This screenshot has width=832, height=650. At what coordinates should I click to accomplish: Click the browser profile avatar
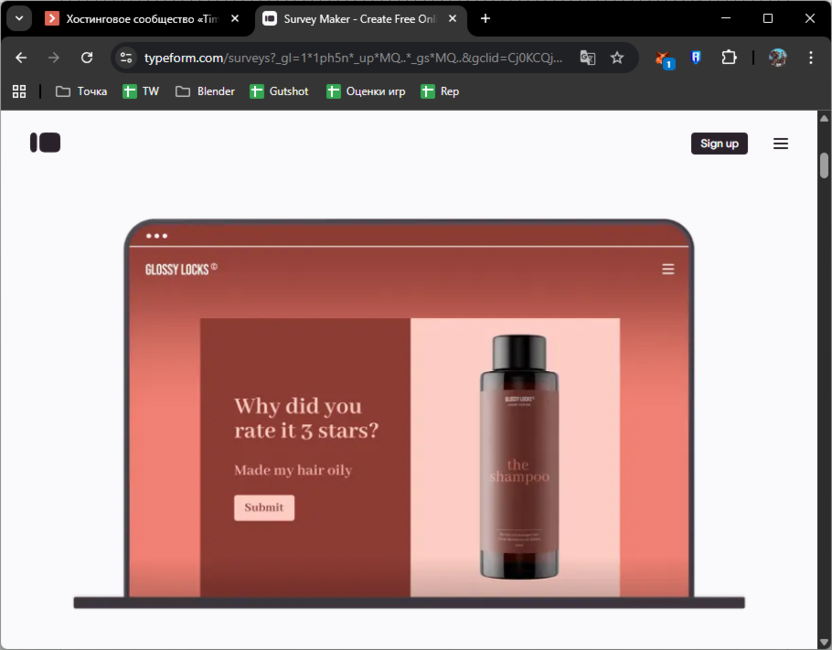pos(777,58)
